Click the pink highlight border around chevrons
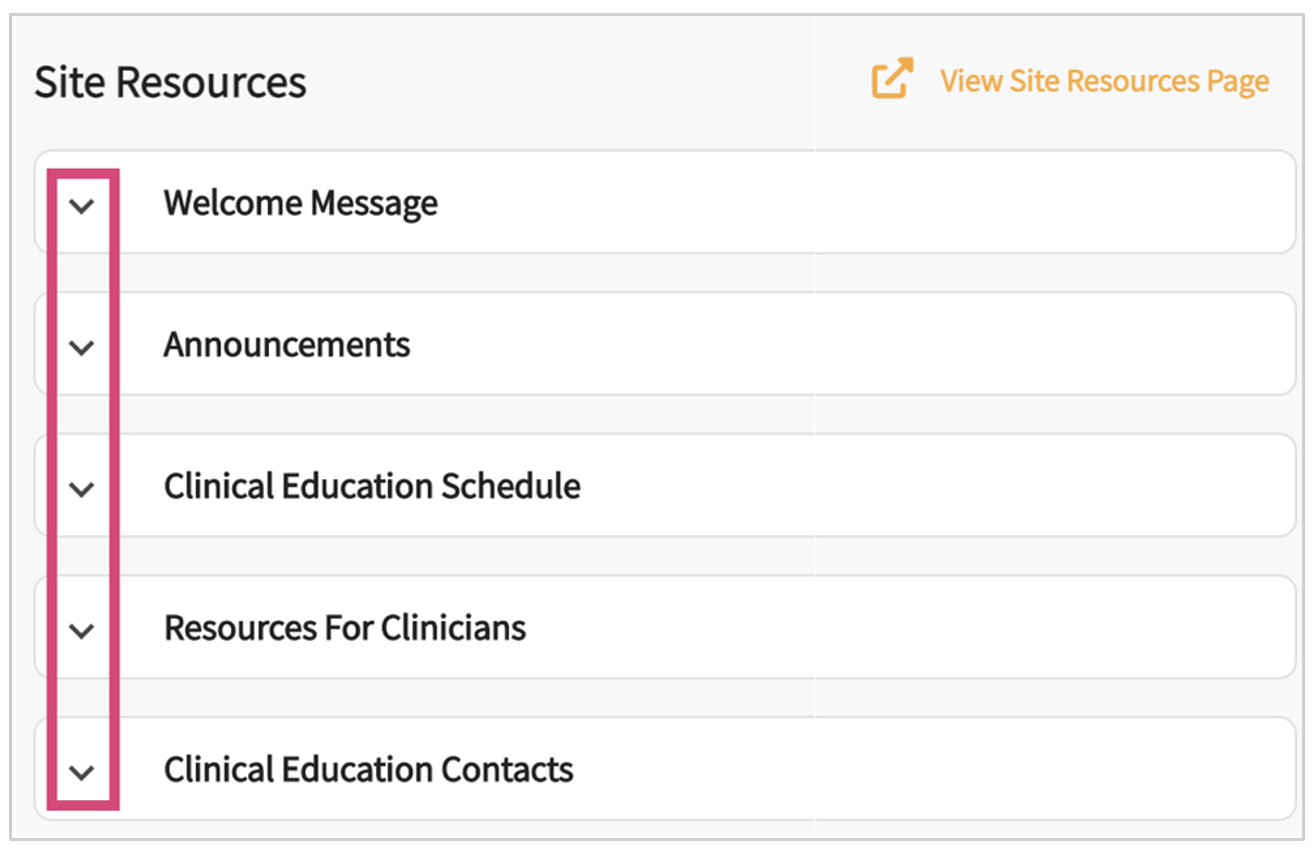The width and height of the screenshot is (1314, 852). [x=116, y=420]
